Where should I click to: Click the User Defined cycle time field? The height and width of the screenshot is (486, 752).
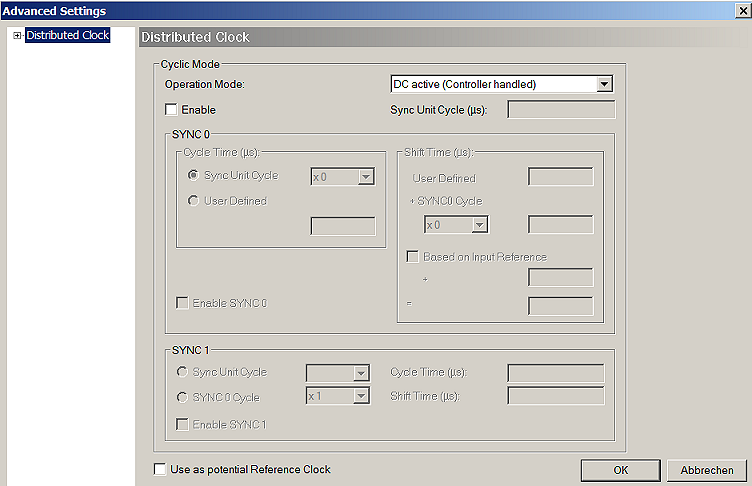(343, 226)
